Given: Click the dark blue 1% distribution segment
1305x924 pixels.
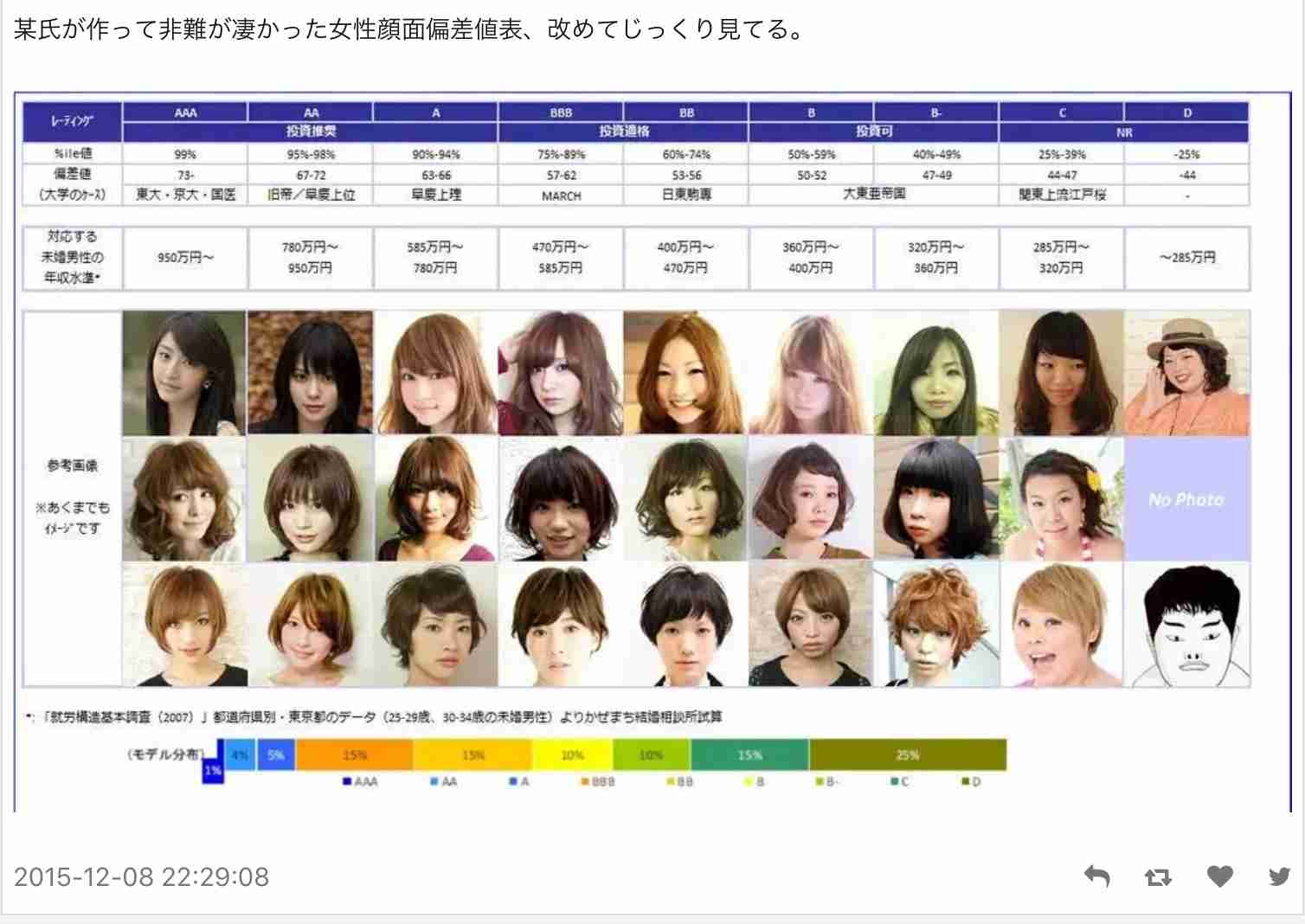Looking at the screenshot, I should point(213,769).
